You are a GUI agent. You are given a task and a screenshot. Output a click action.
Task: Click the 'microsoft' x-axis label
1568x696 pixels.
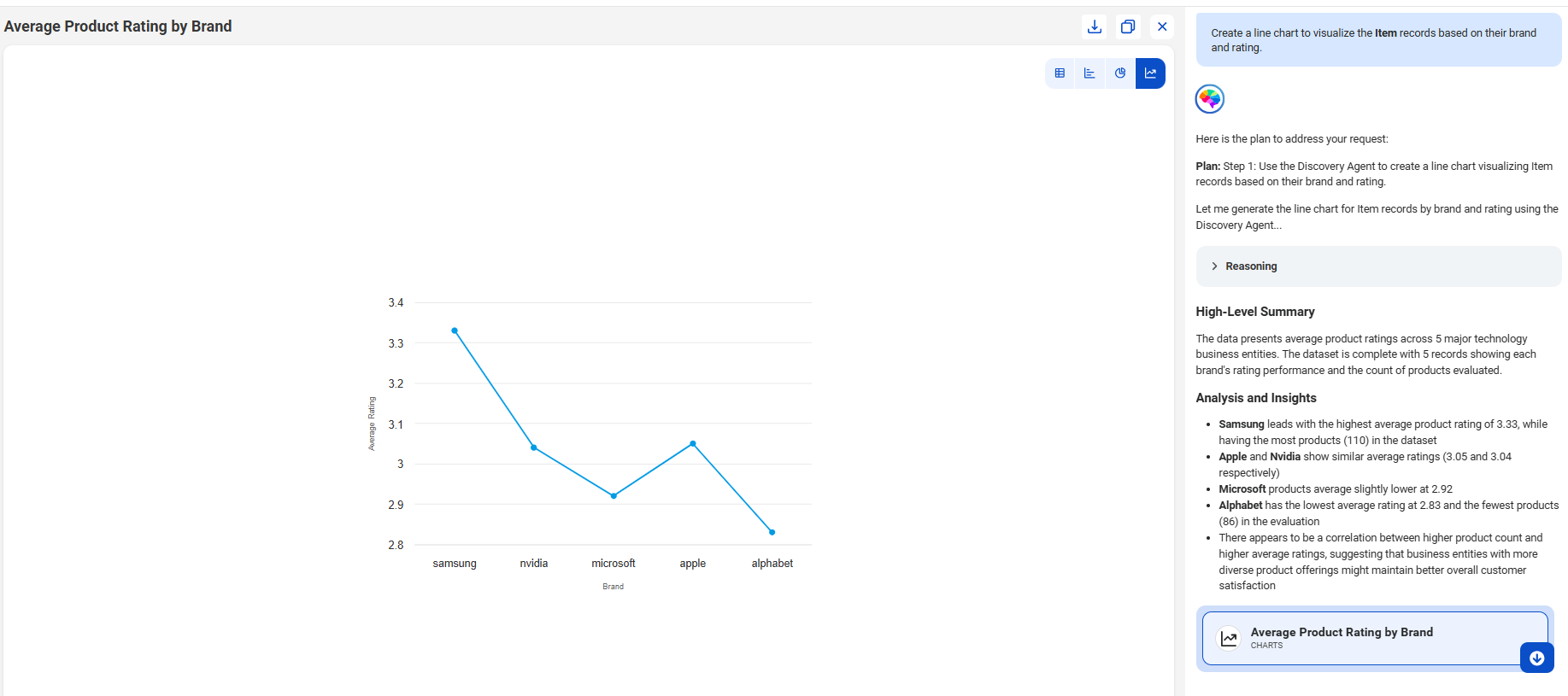click(614, 564)
